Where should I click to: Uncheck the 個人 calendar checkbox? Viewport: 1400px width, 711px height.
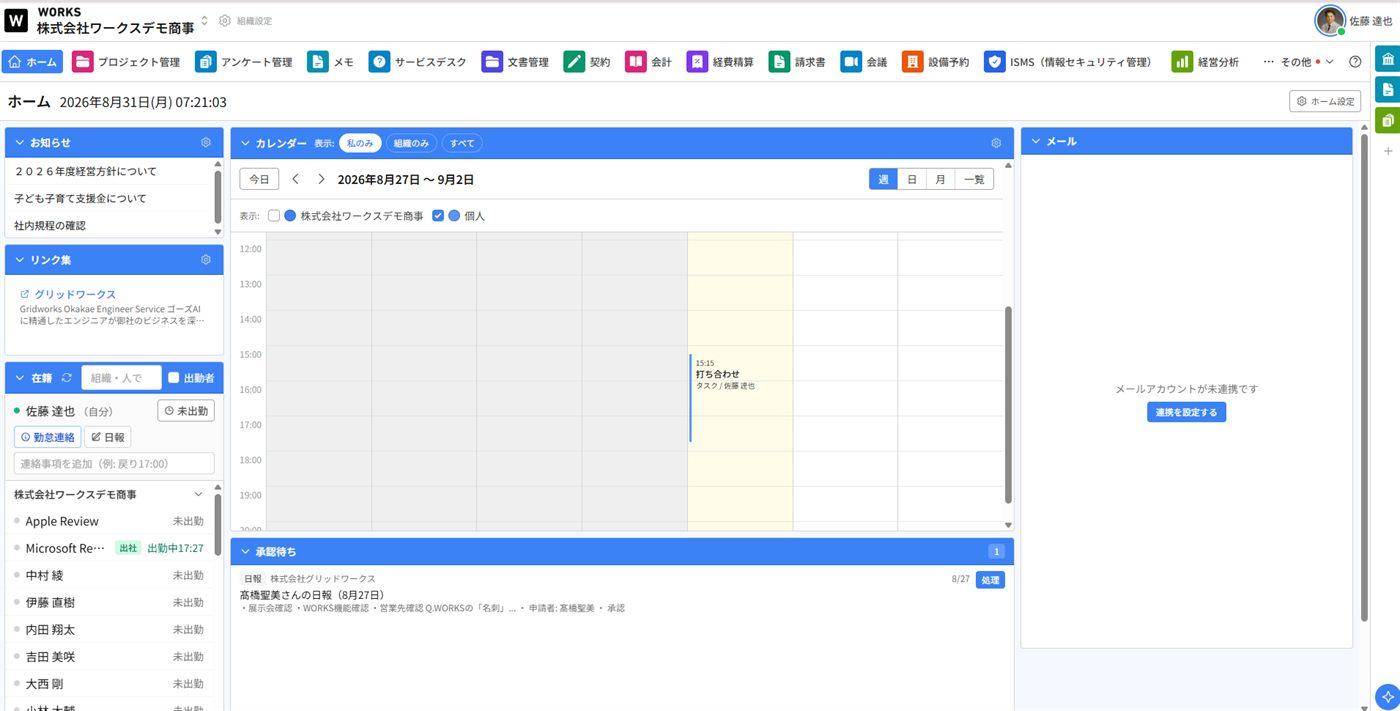pos(438,215)
